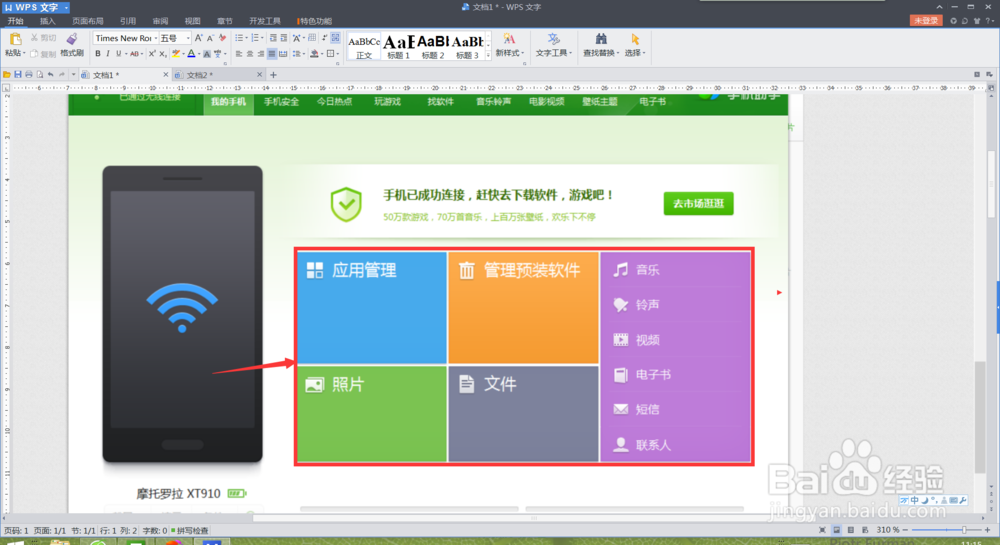Image resolution: width=1000 pixels, height=545 pixels.
Task: Click the New Style (新样式) icon
Action: coord(509,40)
